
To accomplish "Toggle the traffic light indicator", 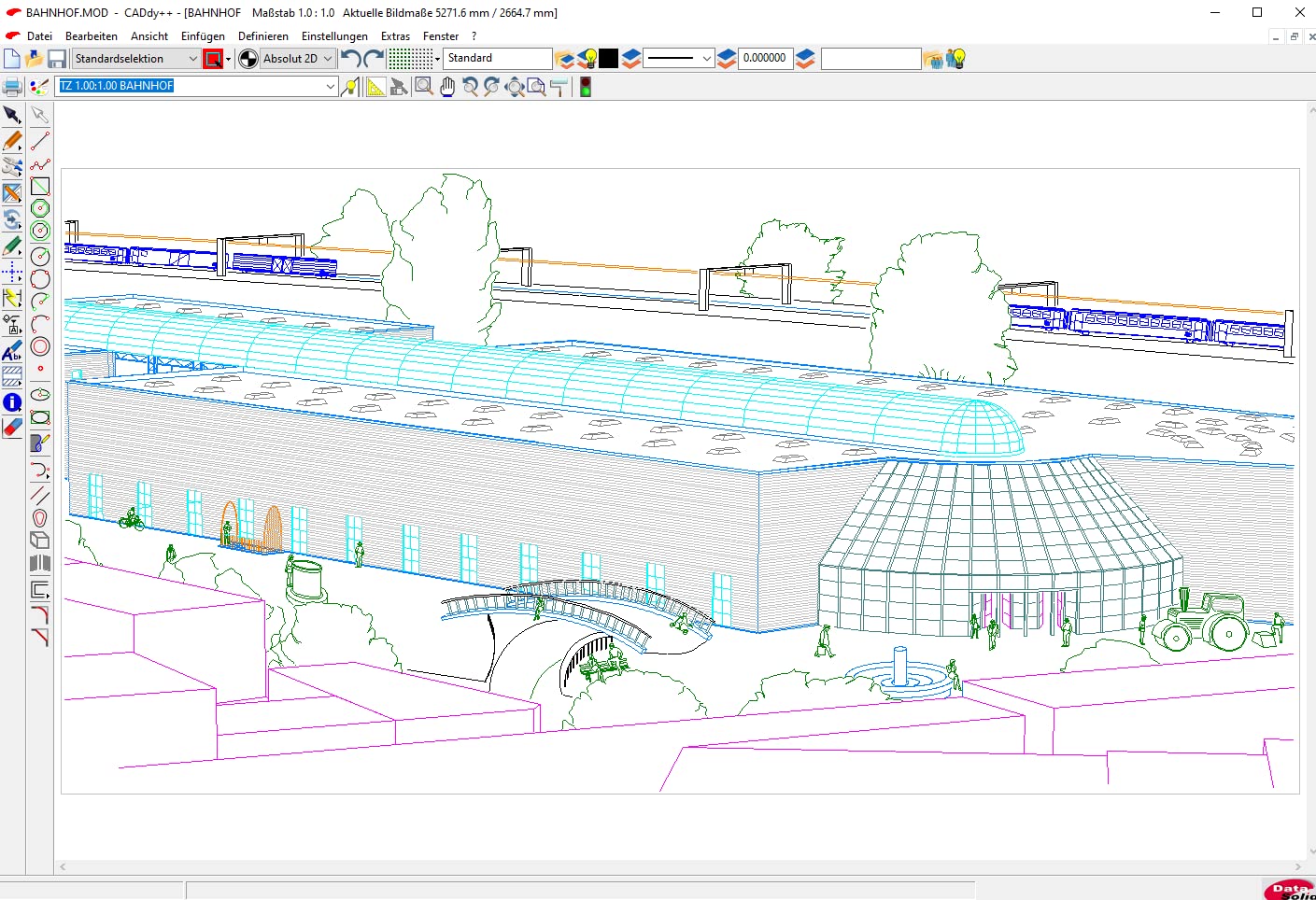I will point(586,88).
